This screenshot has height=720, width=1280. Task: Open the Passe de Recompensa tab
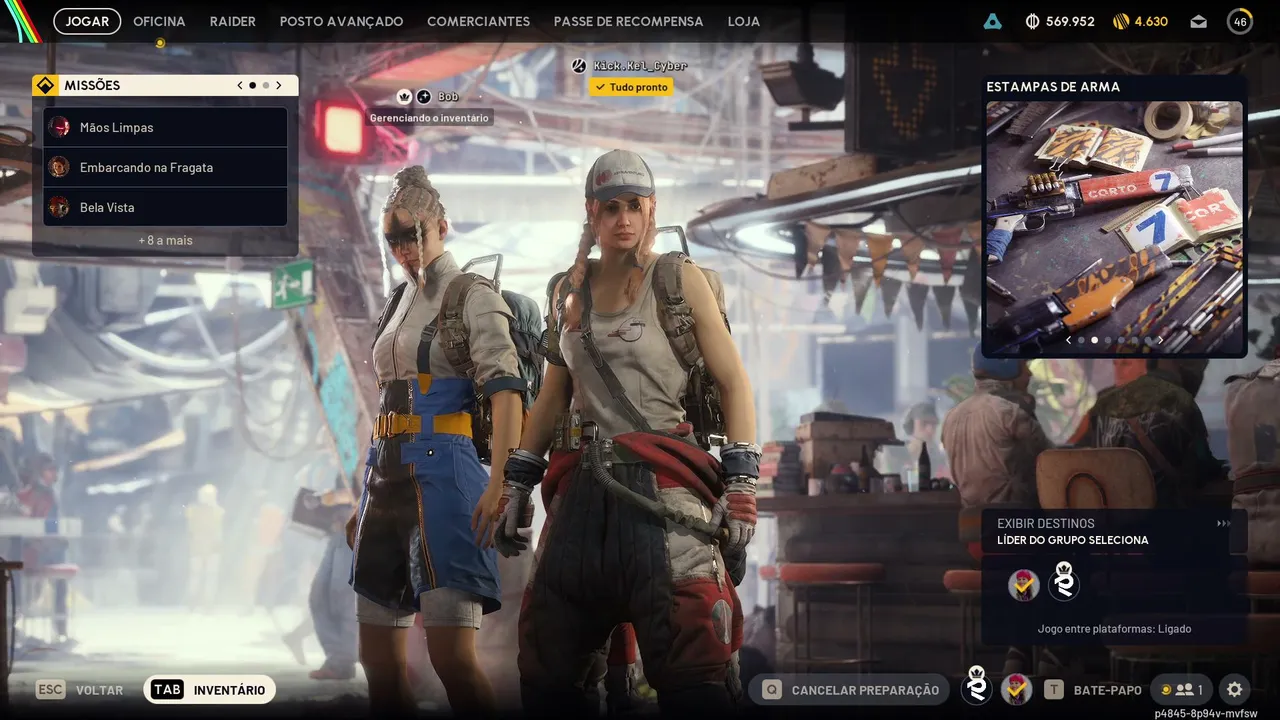(629, 21)
